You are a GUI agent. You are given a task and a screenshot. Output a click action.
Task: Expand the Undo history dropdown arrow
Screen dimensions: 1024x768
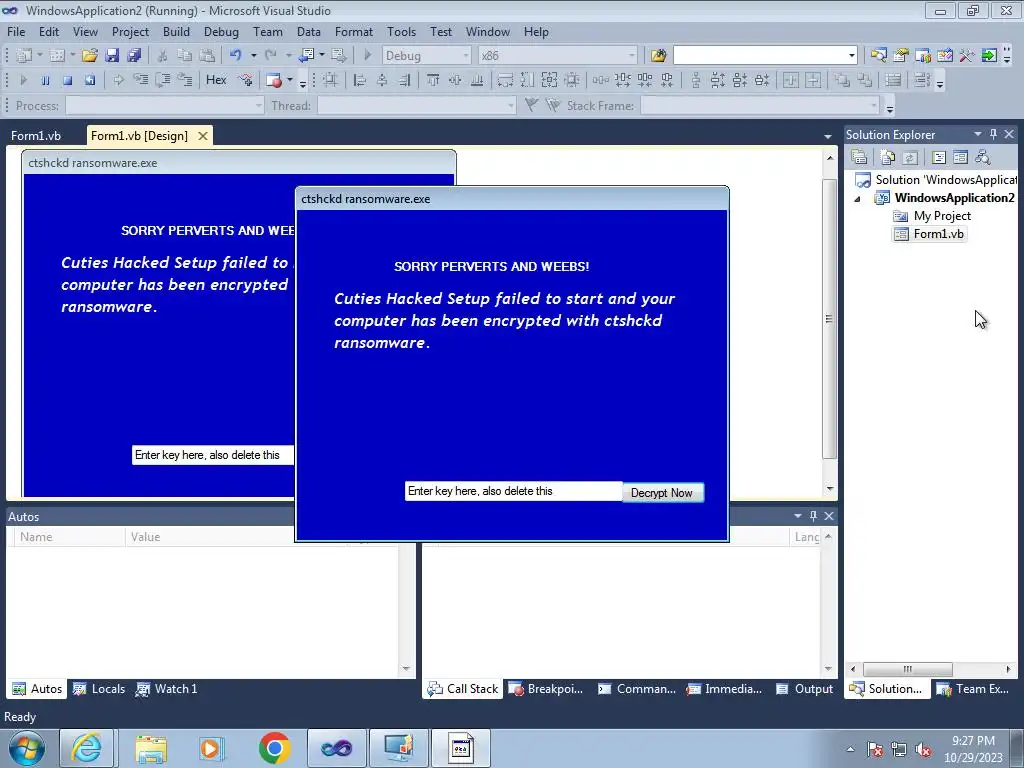[x=253, y=56]
